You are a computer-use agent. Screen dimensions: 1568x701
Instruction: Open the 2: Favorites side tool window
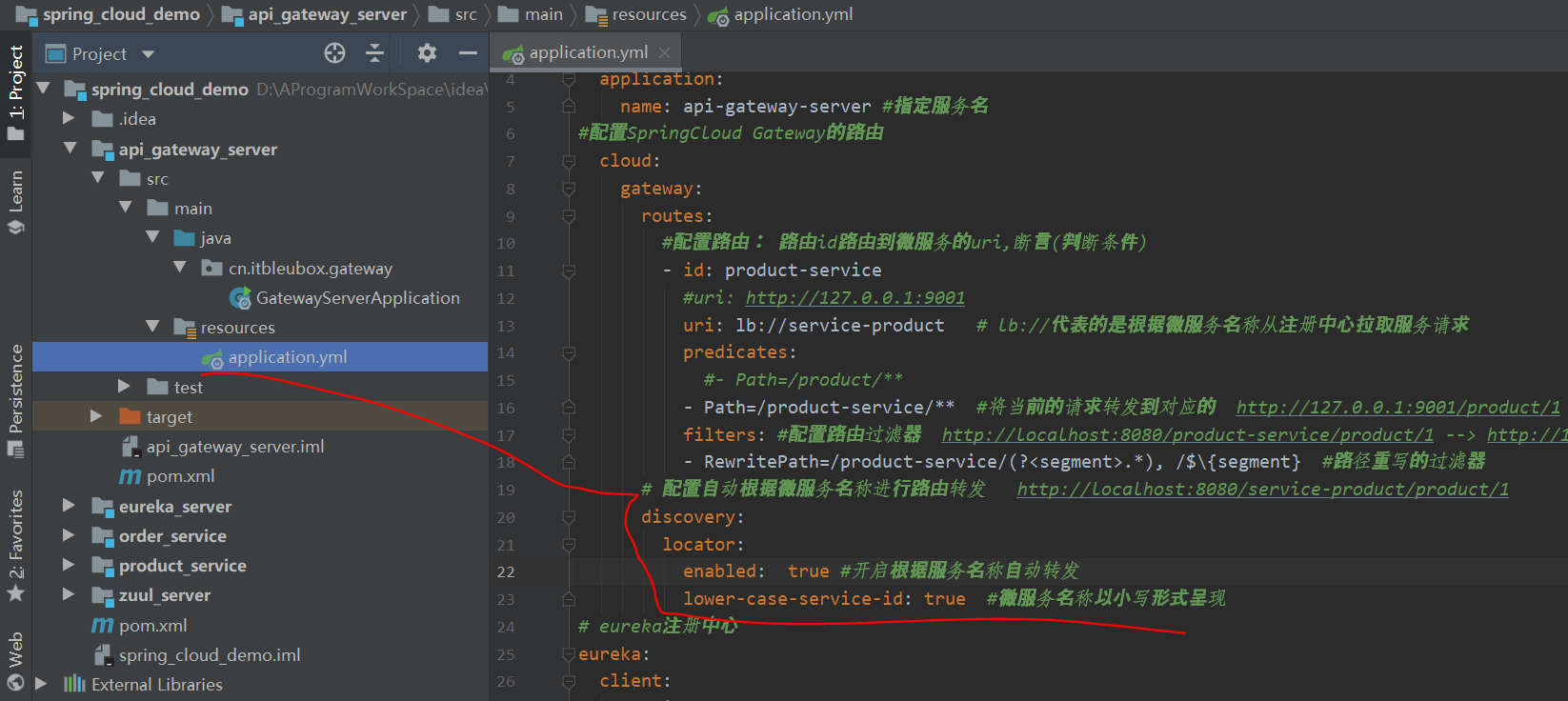pos(15,545)
